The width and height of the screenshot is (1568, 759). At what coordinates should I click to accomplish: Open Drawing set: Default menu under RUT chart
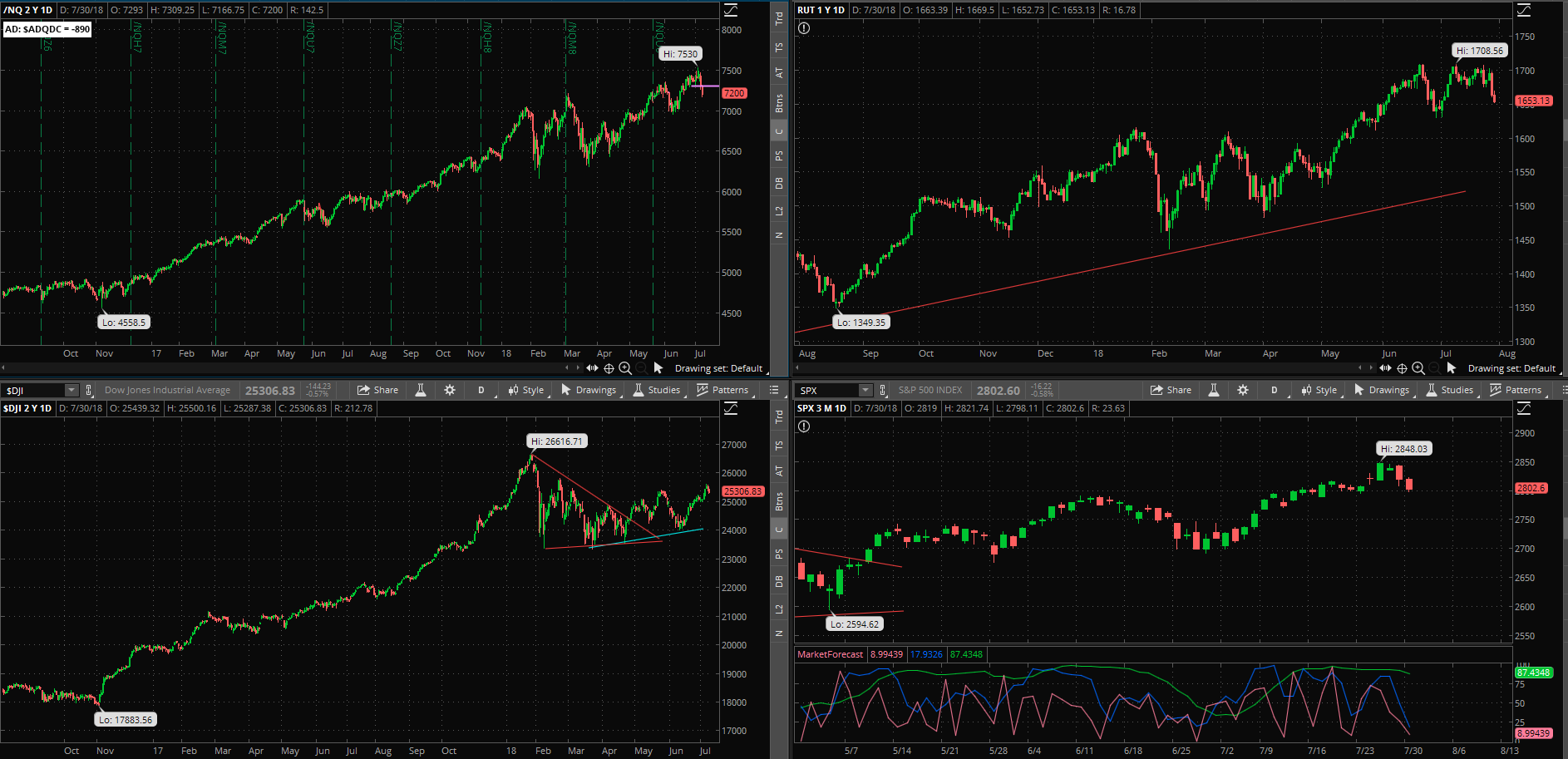[1511, 368]
